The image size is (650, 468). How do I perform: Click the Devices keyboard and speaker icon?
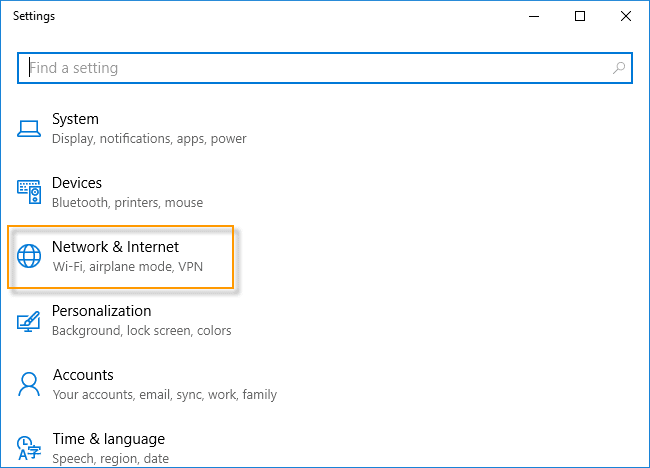pos(29,192)
